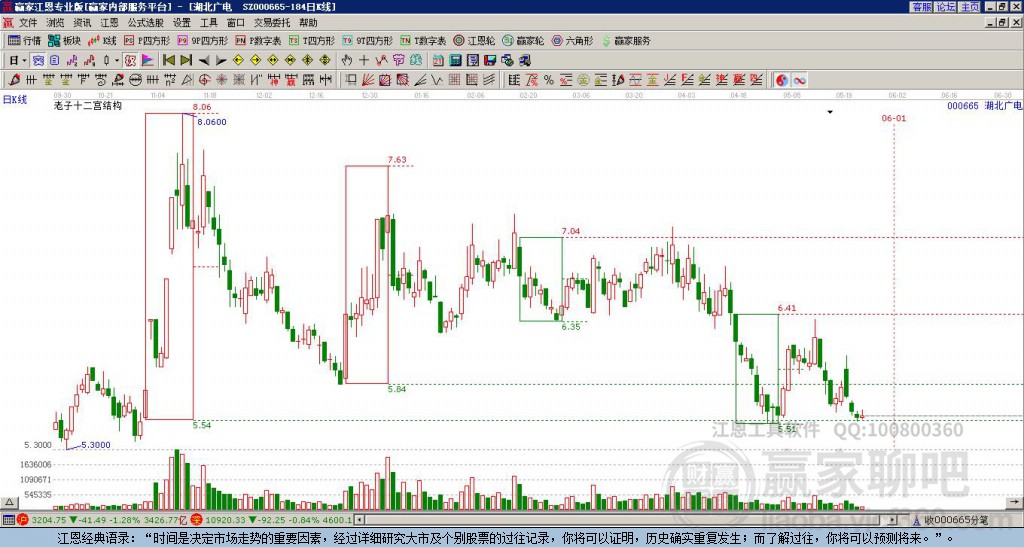Click the infinity loop icon
1024x548 pixels.
[799, 80]
